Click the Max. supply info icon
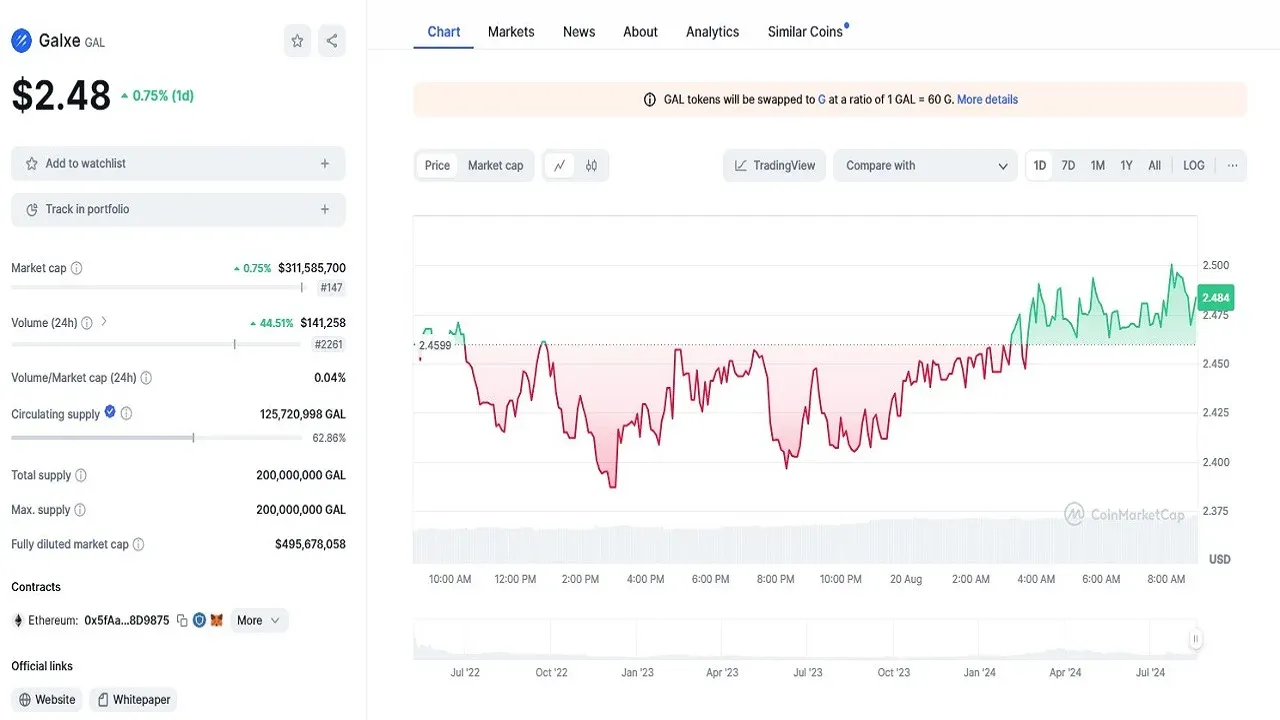1280x720 pixels. click(x=80, y=510)
